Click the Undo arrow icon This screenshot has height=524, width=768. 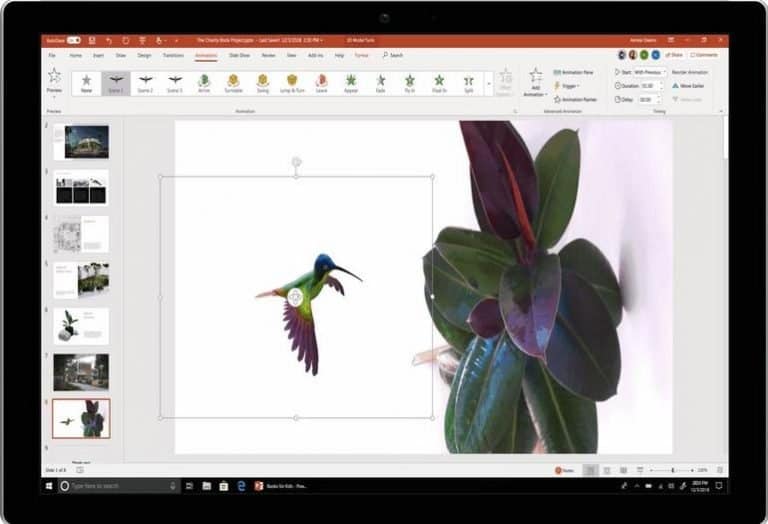click(109, 40)
